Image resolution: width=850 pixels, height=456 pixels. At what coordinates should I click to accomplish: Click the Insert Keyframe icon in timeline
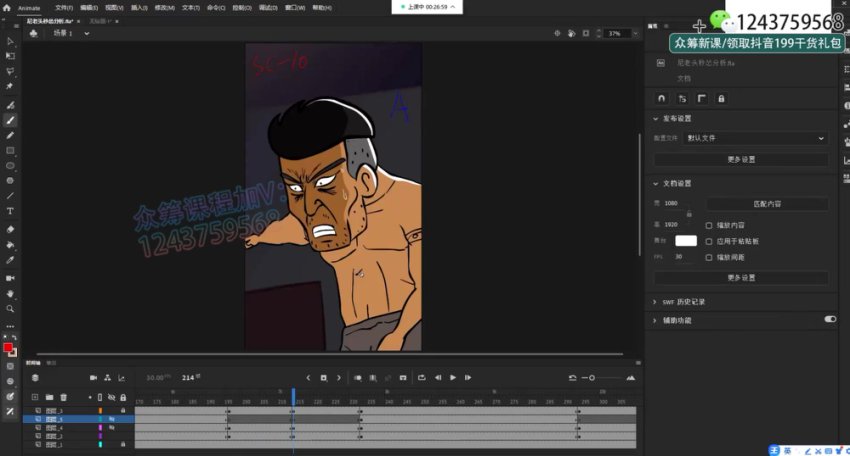click(324, 377)
